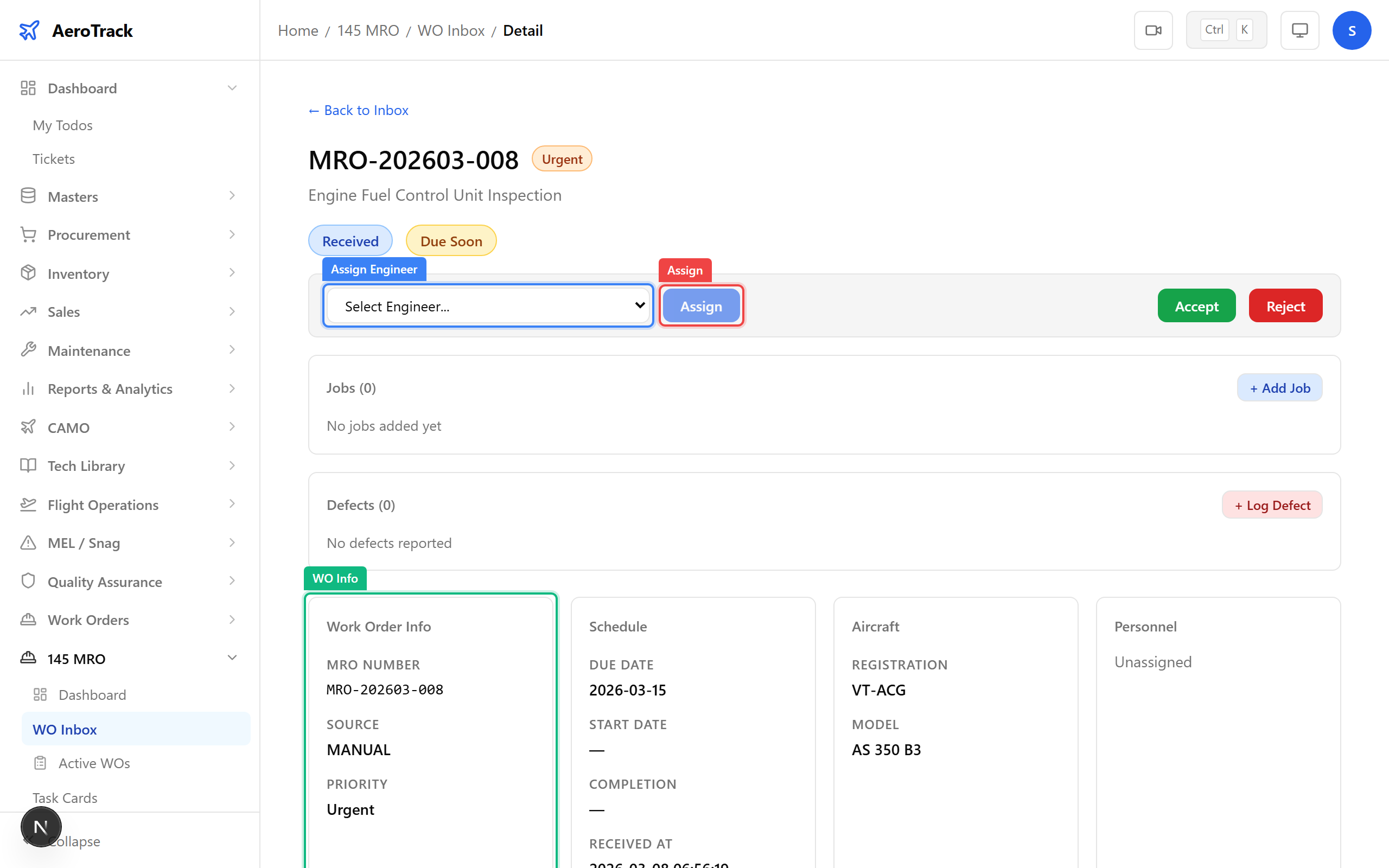Screen dimensions: 1389x868
Task: Open the CAMO section icon
Action: click(x=28, y=427)
